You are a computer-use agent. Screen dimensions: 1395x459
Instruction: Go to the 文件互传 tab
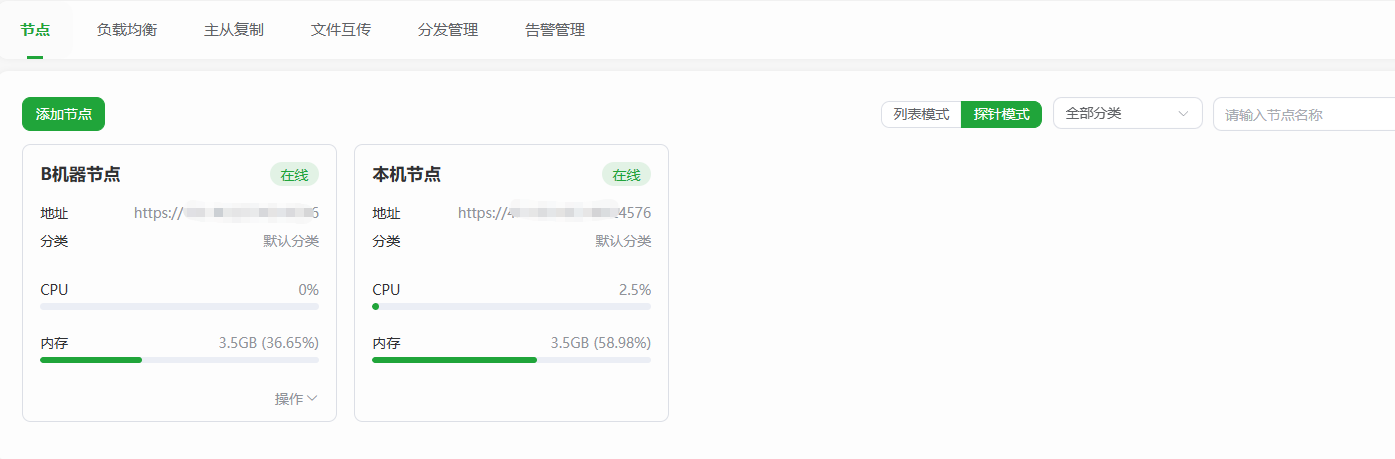pos(341,30)
